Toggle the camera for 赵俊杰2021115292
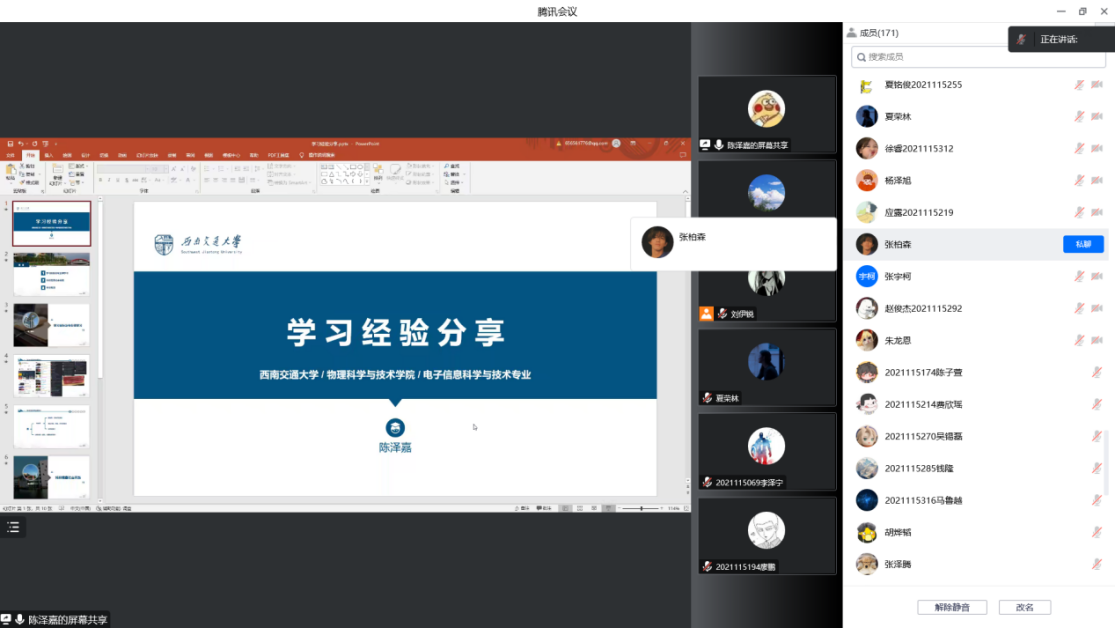 (x=1097, y=309)
